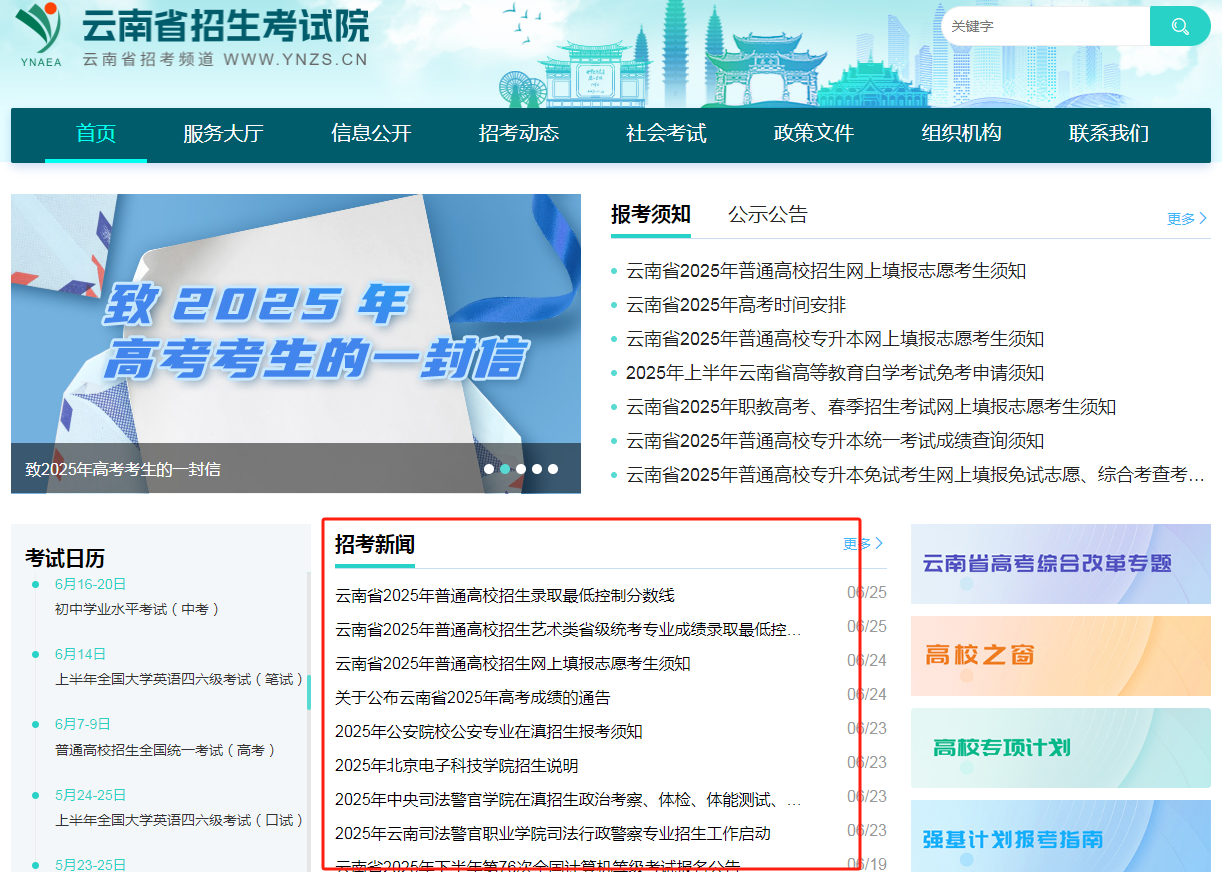
Task: Switch to the 公示公告 tab
Action: [x=768, y=214]
